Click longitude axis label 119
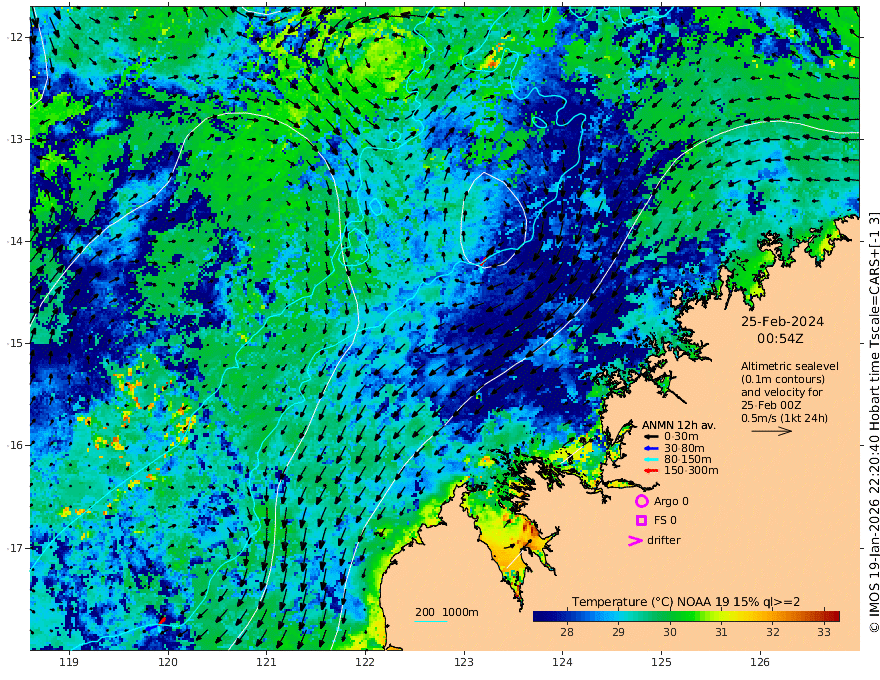This screenshot has width=880, height=680. pyautogui.click(x=69, y=662)
